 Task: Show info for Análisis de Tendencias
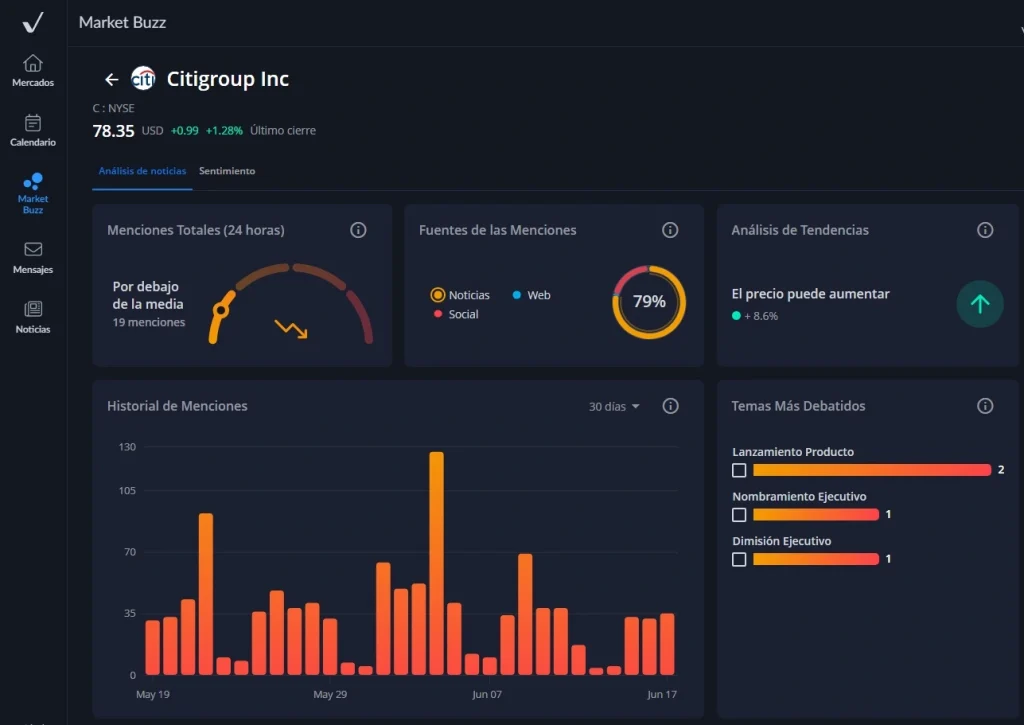985,230
